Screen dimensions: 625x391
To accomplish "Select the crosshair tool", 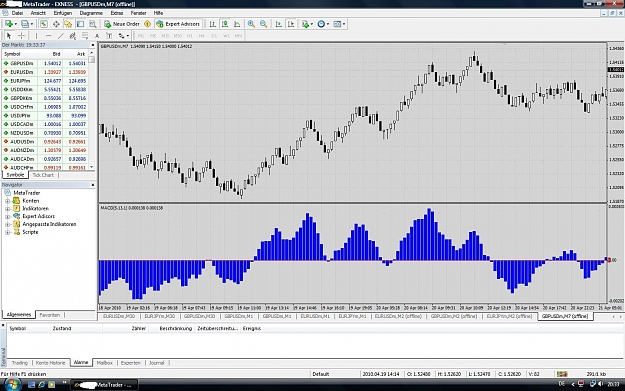I will [22, 36].
